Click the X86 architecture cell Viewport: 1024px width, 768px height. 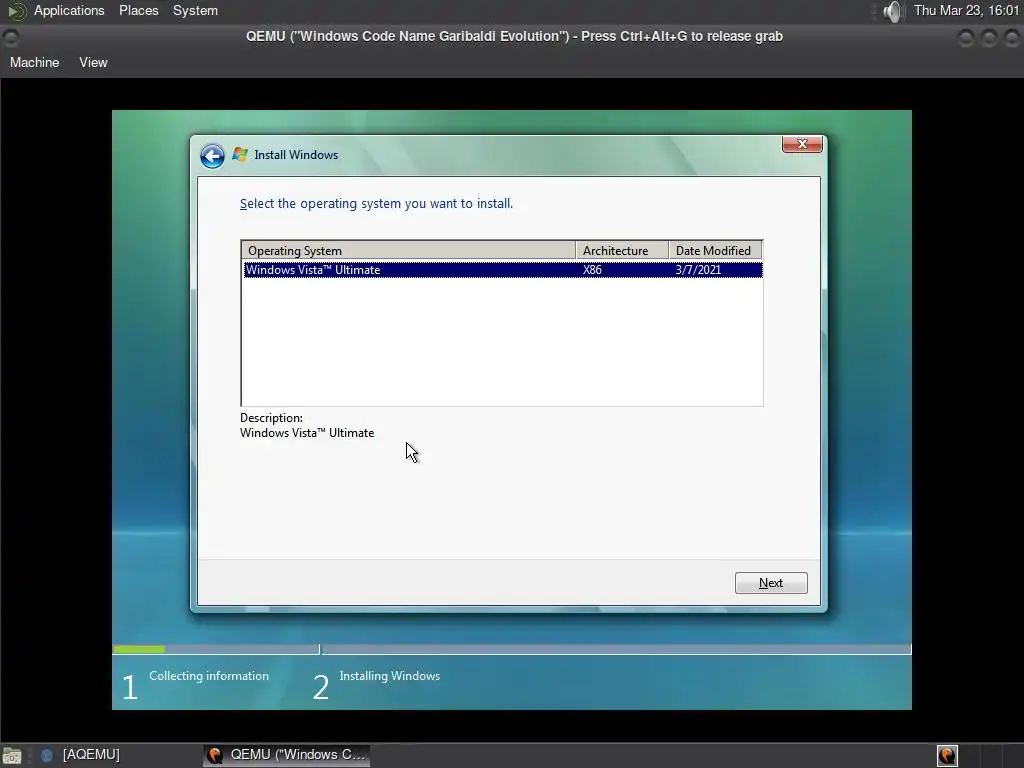pyautogui.click(x=592, y=270)
